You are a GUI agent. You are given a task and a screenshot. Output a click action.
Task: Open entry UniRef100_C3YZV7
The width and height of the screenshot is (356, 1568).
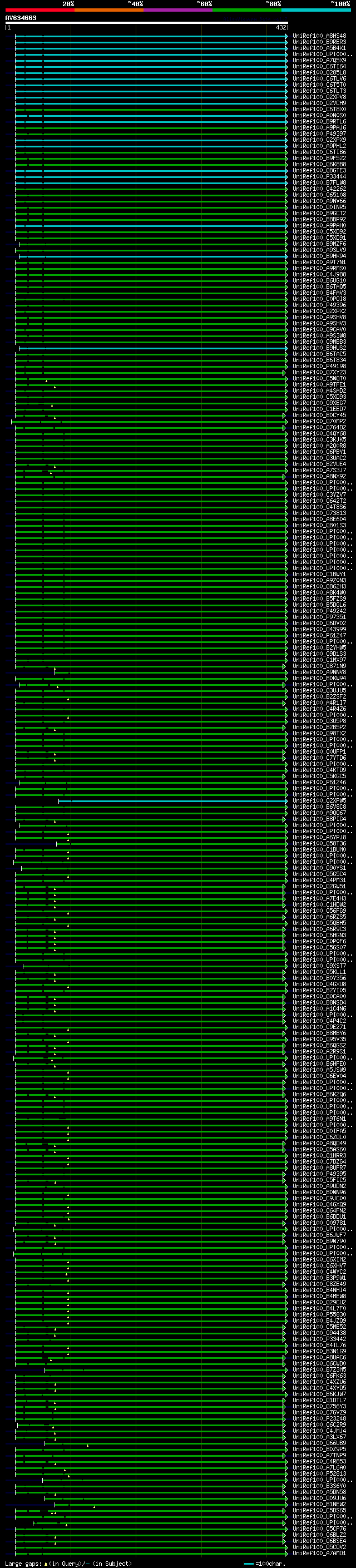pos(319,495)
